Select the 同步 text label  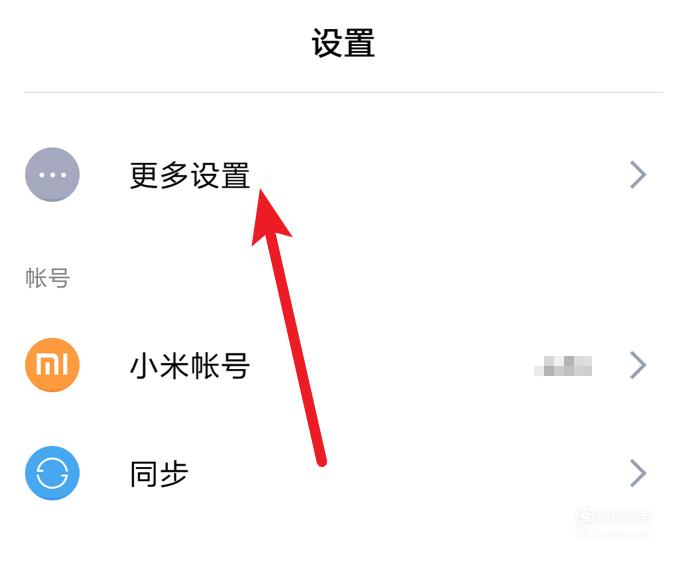coord(159,474)
